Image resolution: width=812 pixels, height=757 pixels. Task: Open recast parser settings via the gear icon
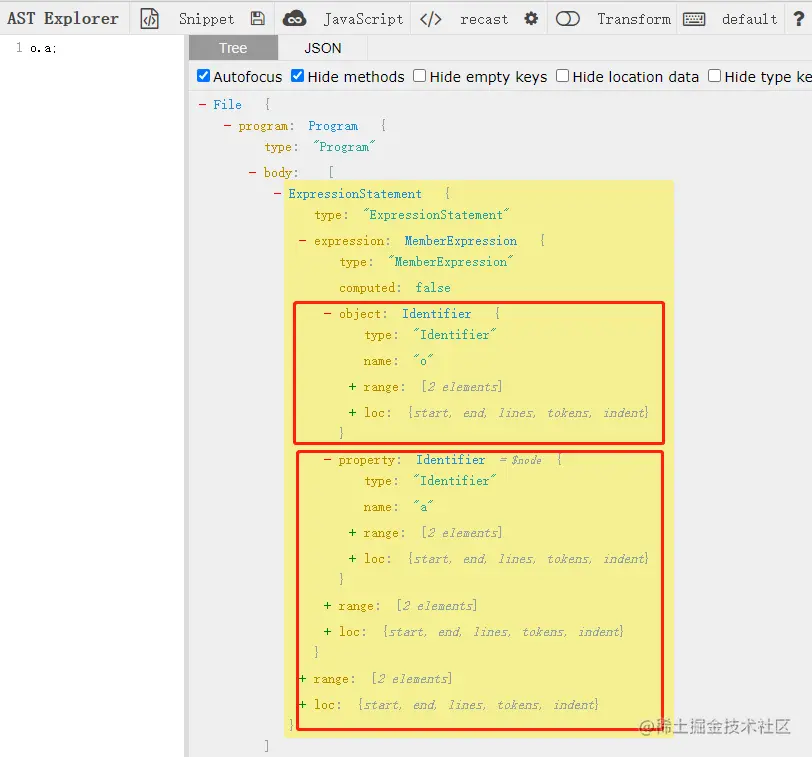point(533,18)
